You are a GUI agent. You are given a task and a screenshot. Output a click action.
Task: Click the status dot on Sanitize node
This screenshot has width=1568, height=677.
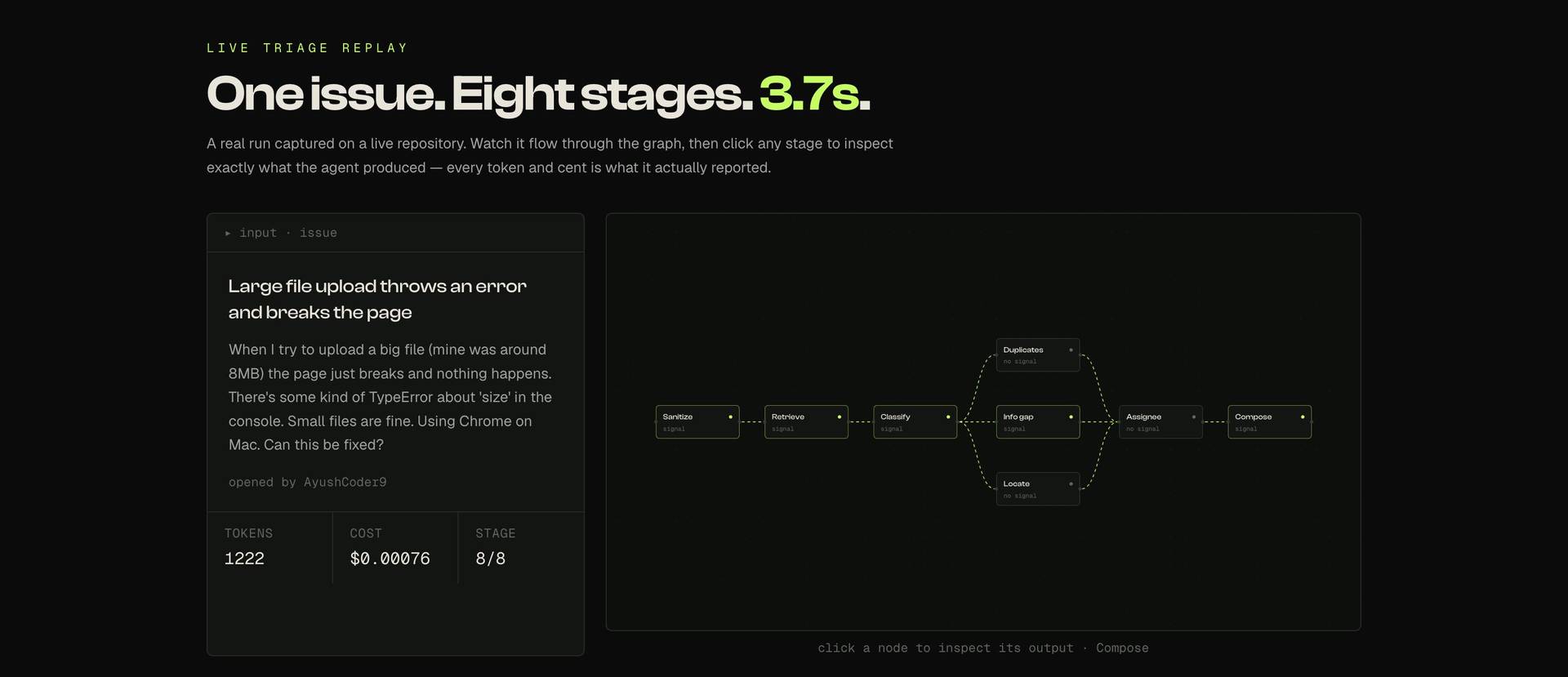tap(730, 416)
